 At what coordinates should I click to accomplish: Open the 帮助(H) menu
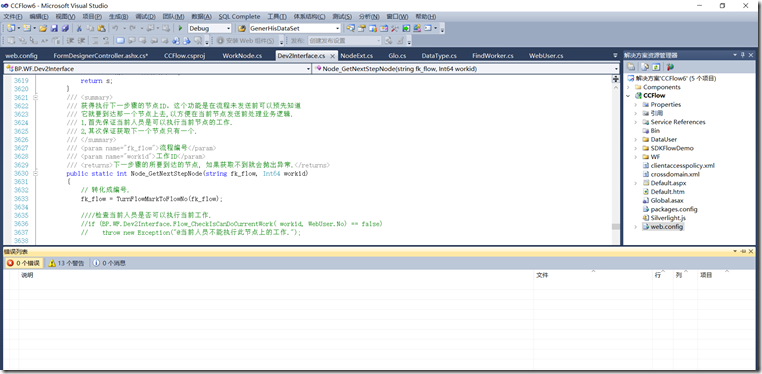click(425, 17)
